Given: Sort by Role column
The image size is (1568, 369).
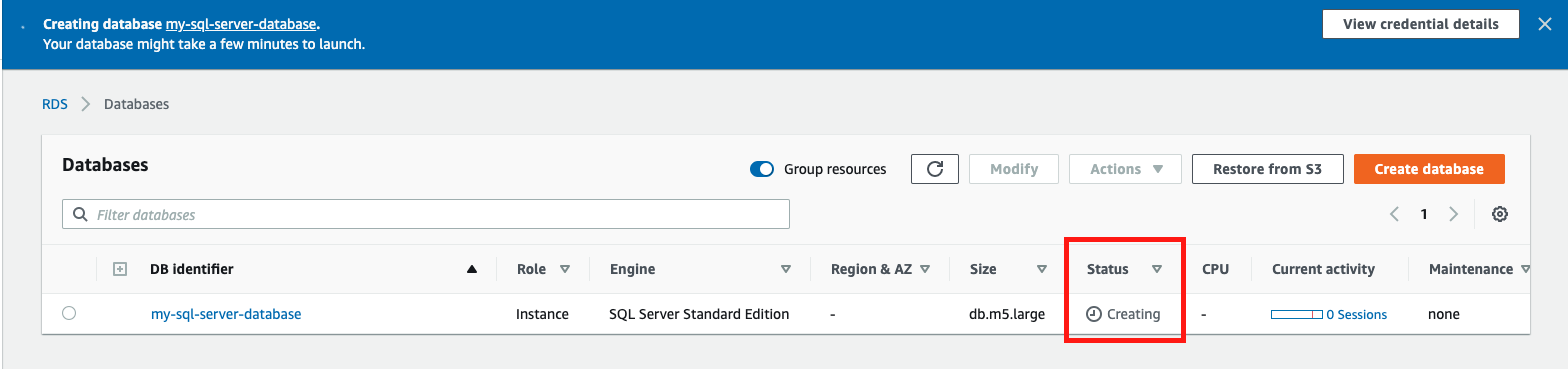Looking at the screenshot, I should pos(564,269).
